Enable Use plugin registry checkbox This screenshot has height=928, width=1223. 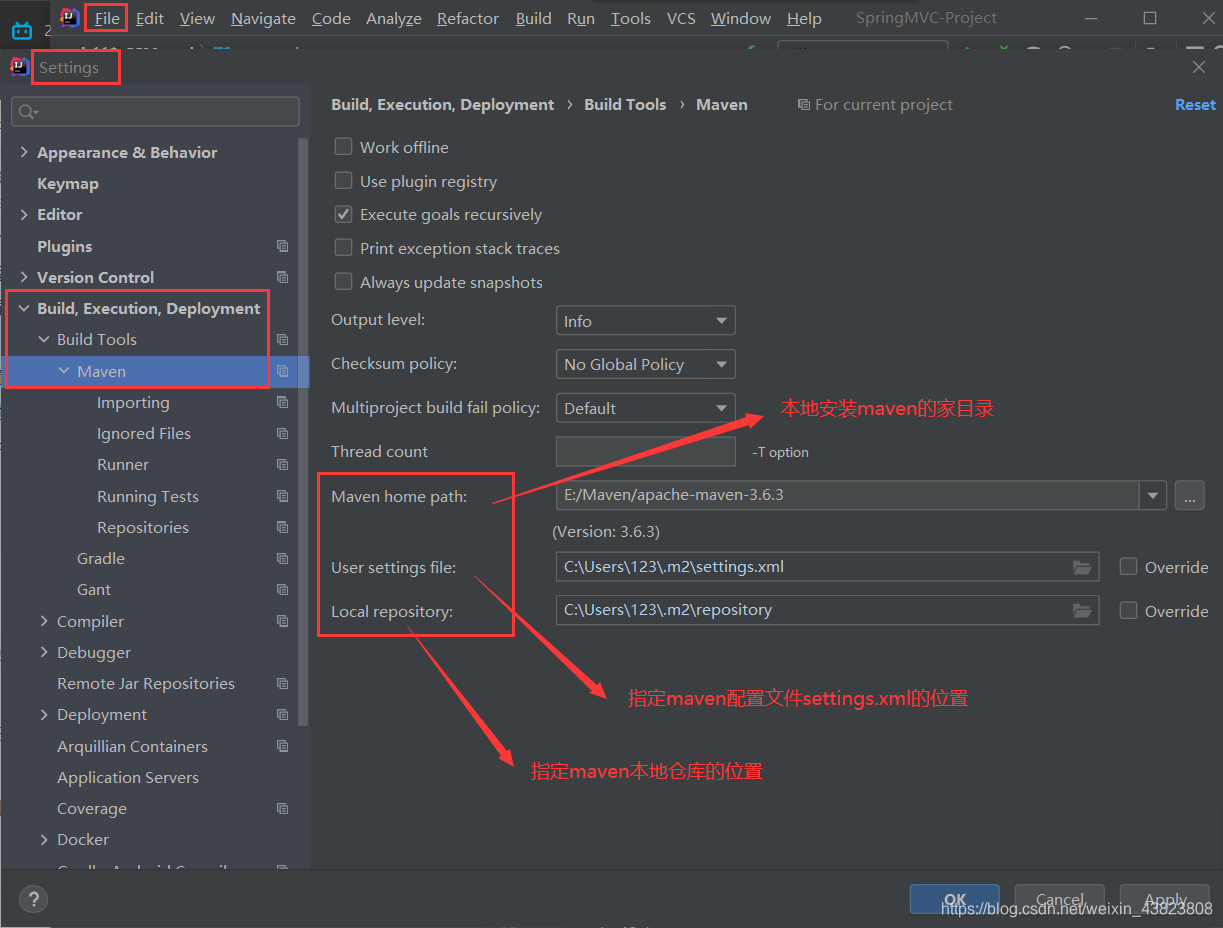click(x=343, y=181)
